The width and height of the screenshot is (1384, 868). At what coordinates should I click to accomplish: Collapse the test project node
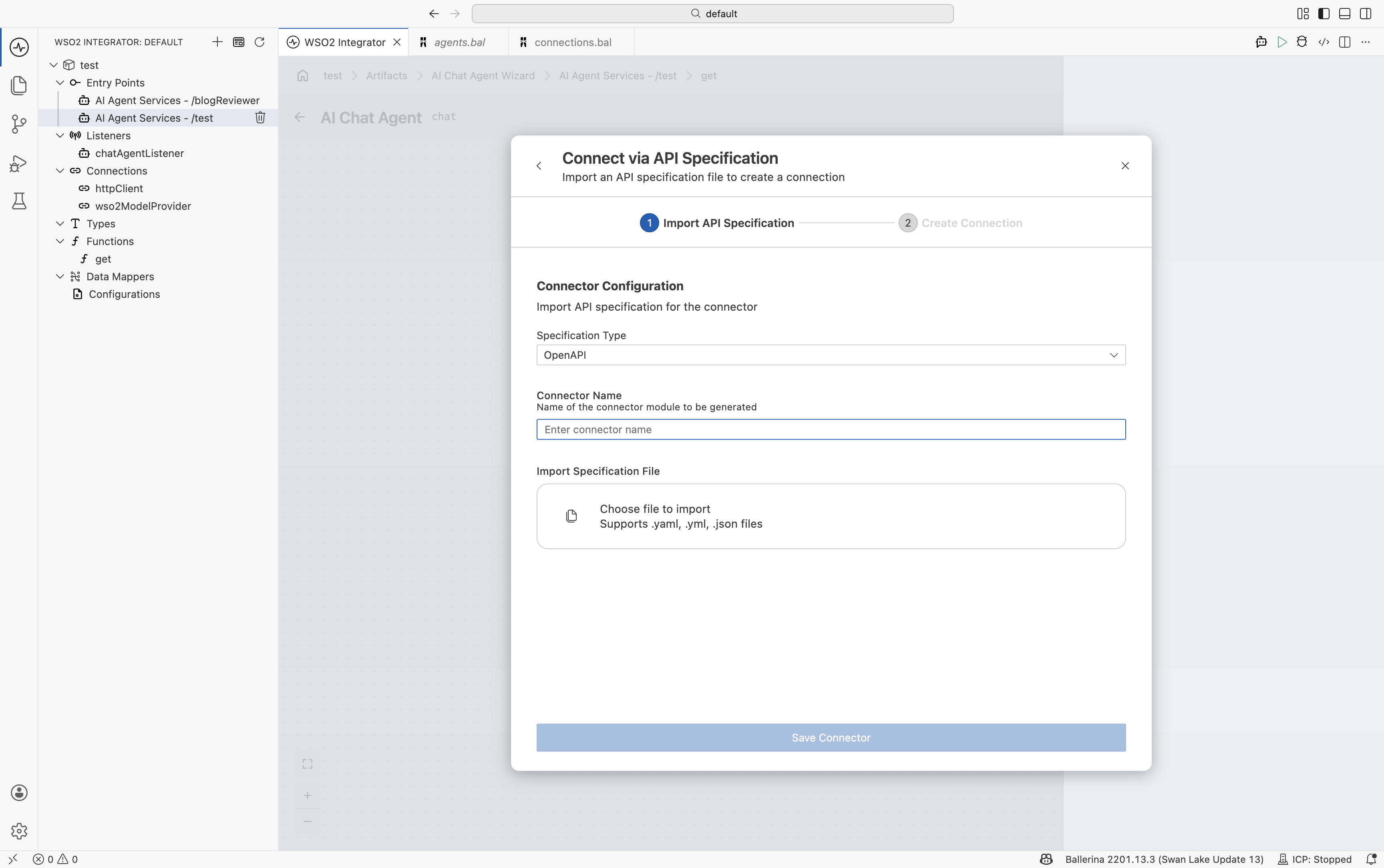(54, 65)
